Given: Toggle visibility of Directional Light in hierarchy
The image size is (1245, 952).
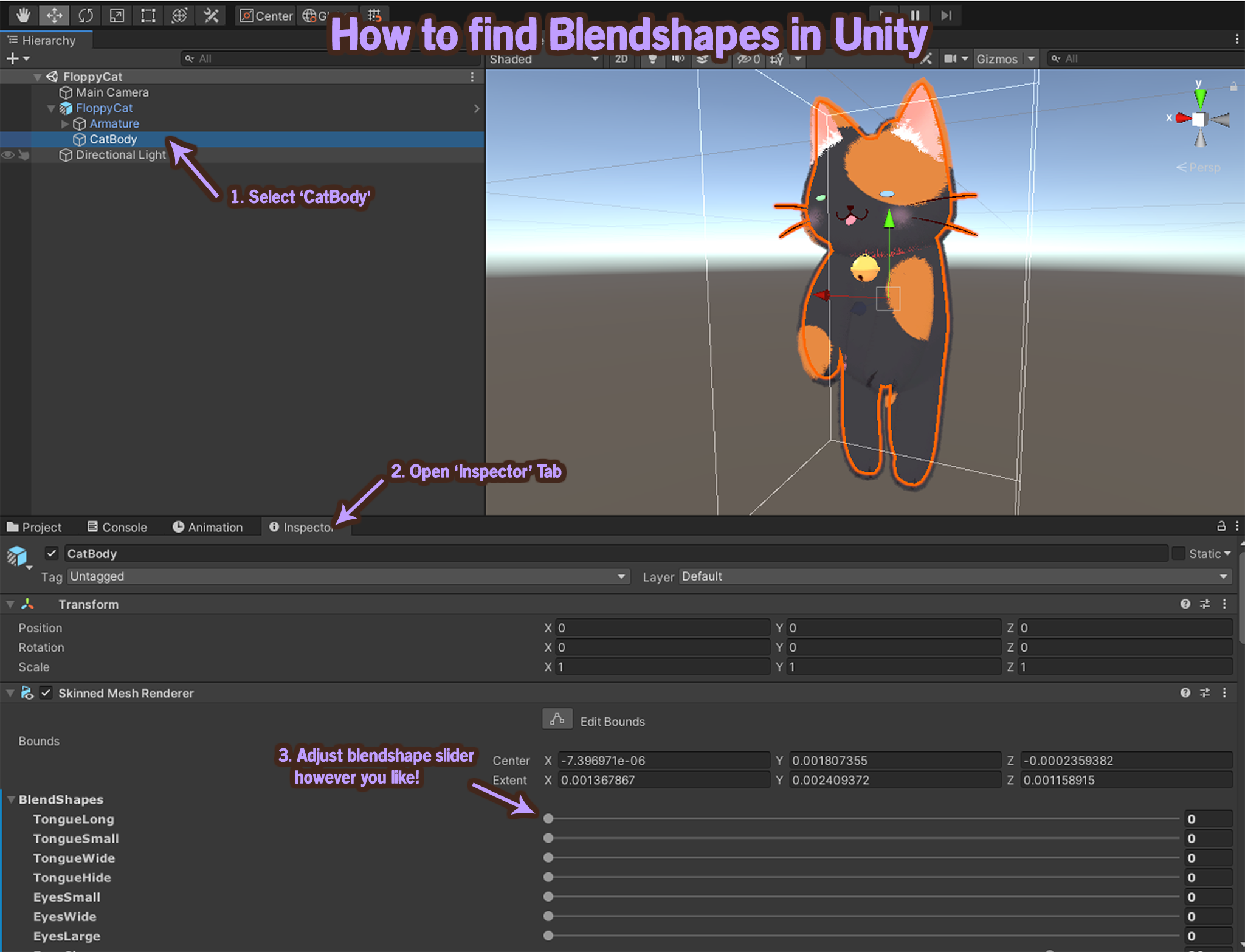Looking at the screenshot, I should click(8, 155).
